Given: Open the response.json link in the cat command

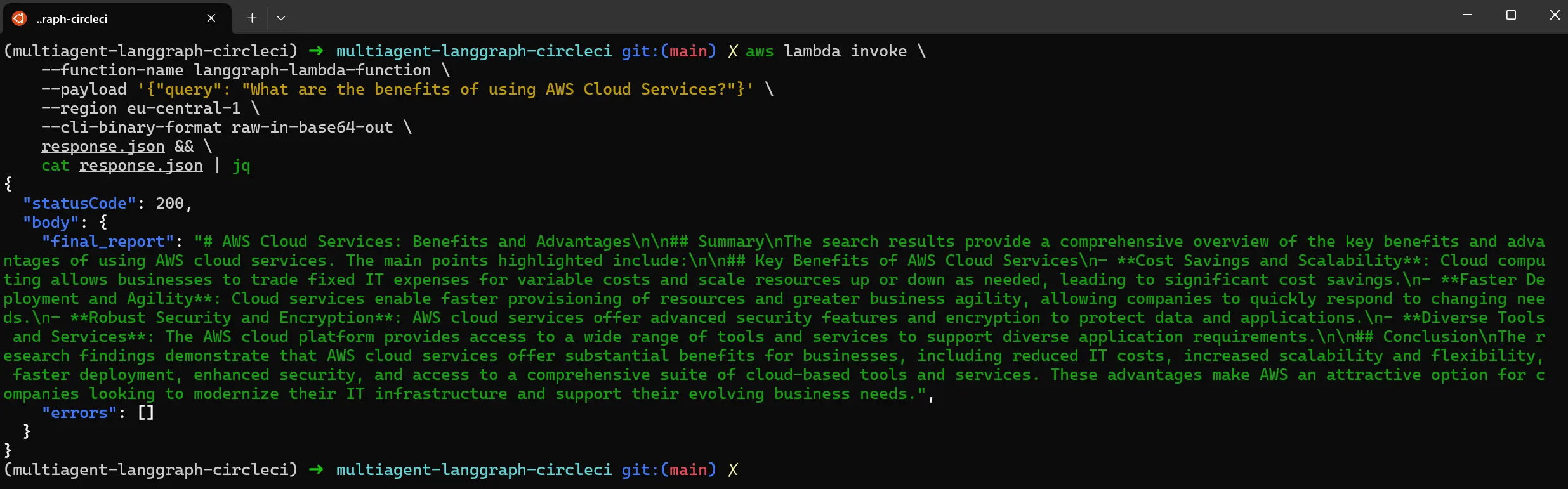Looking at the screenshot, I should tap(141, 166).
